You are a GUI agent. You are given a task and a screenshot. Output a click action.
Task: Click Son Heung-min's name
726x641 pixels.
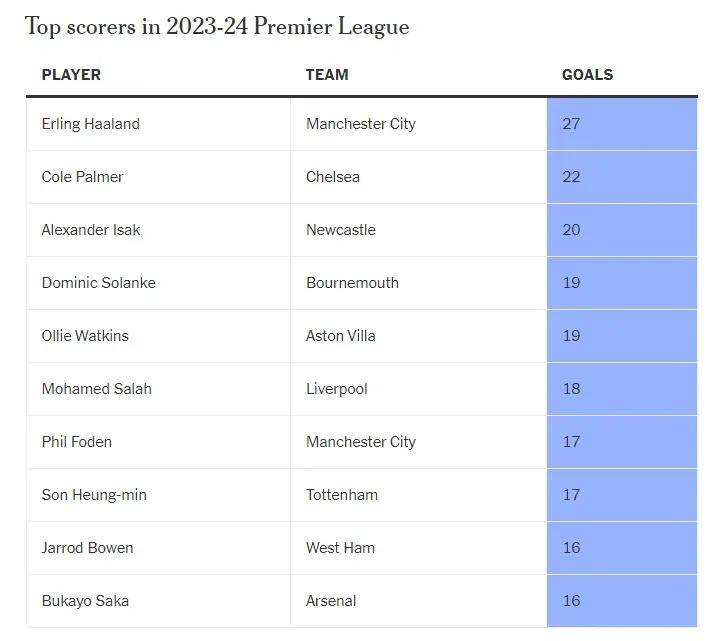point(94,495)
